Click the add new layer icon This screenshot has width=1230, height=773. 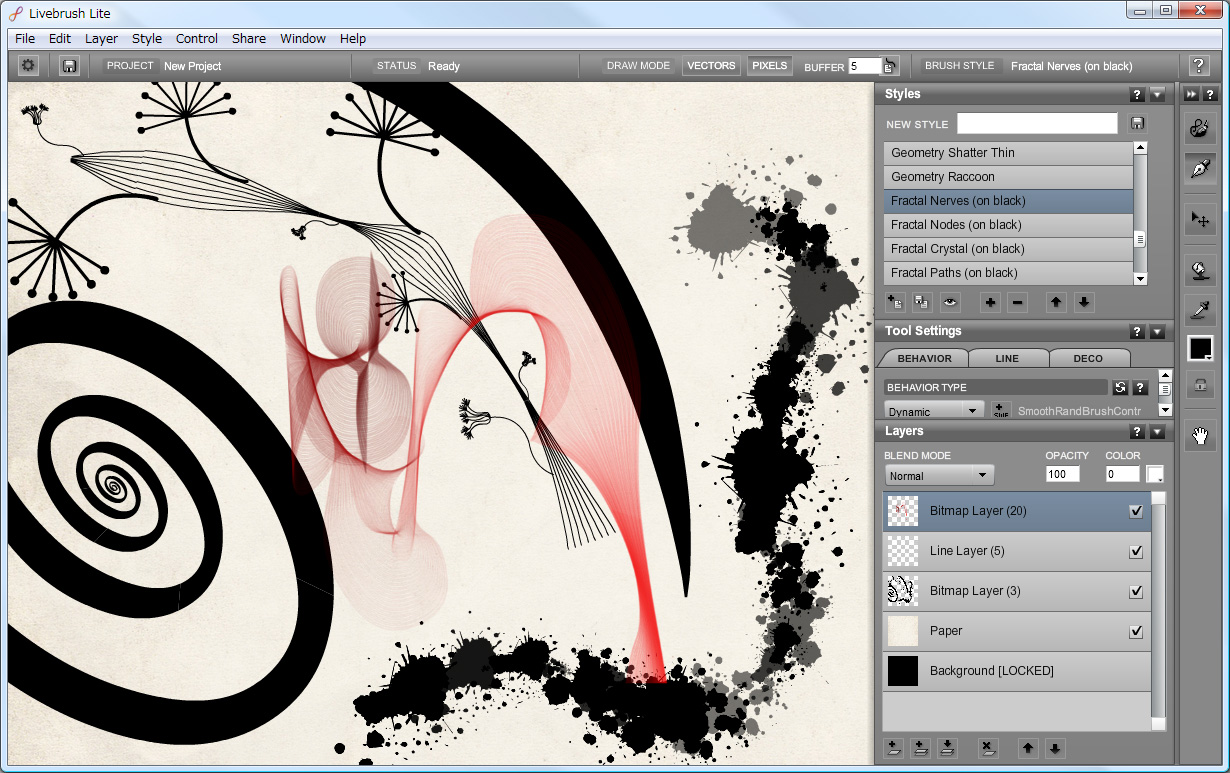893,747
